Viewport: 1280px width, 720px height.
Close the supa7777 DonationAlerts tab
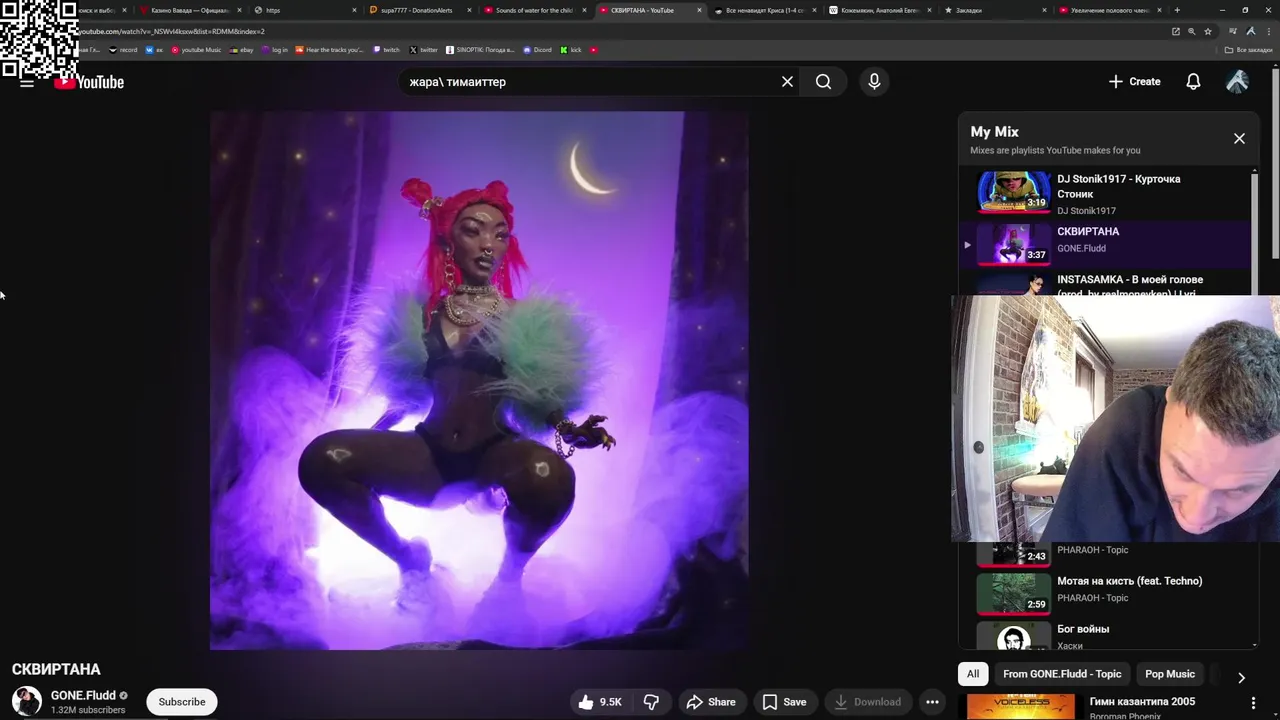pyautogui.click(x=469, y=10)
